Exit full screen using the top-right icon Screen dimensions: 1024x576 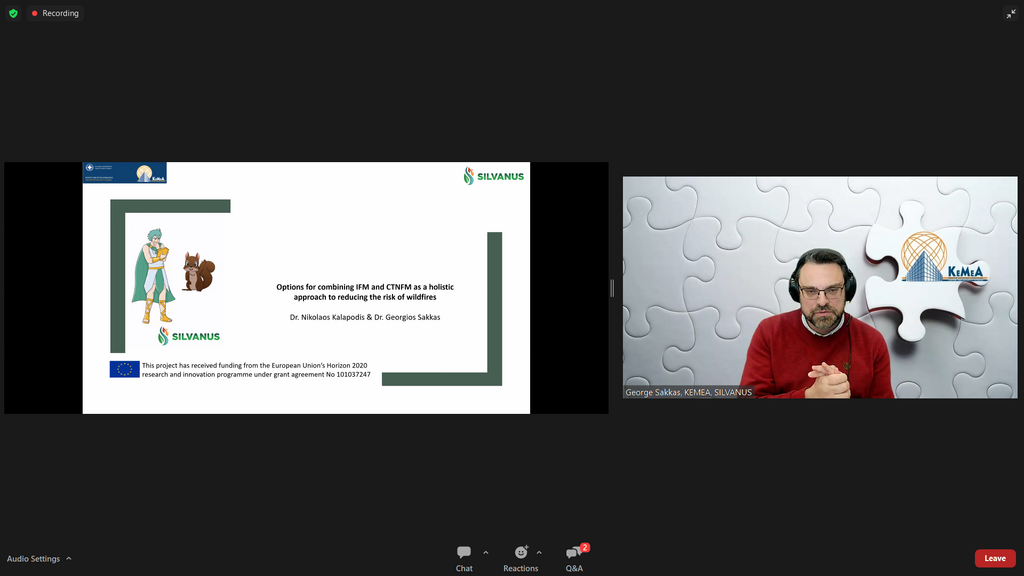coord(1010,13)
